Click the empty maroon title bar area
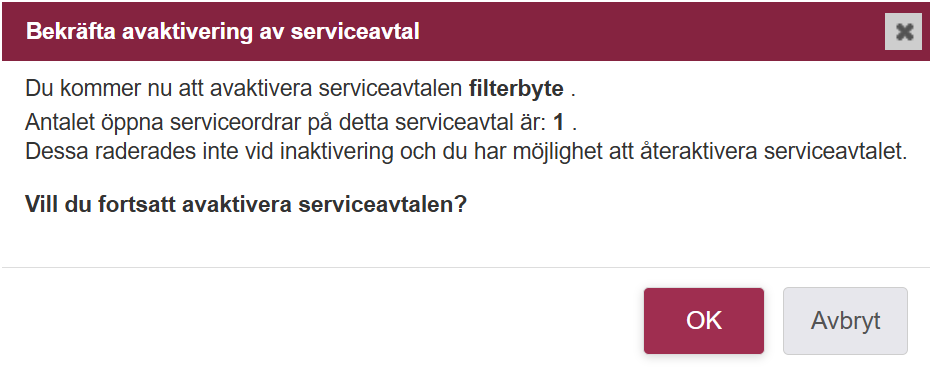 [x=652, y=31]
